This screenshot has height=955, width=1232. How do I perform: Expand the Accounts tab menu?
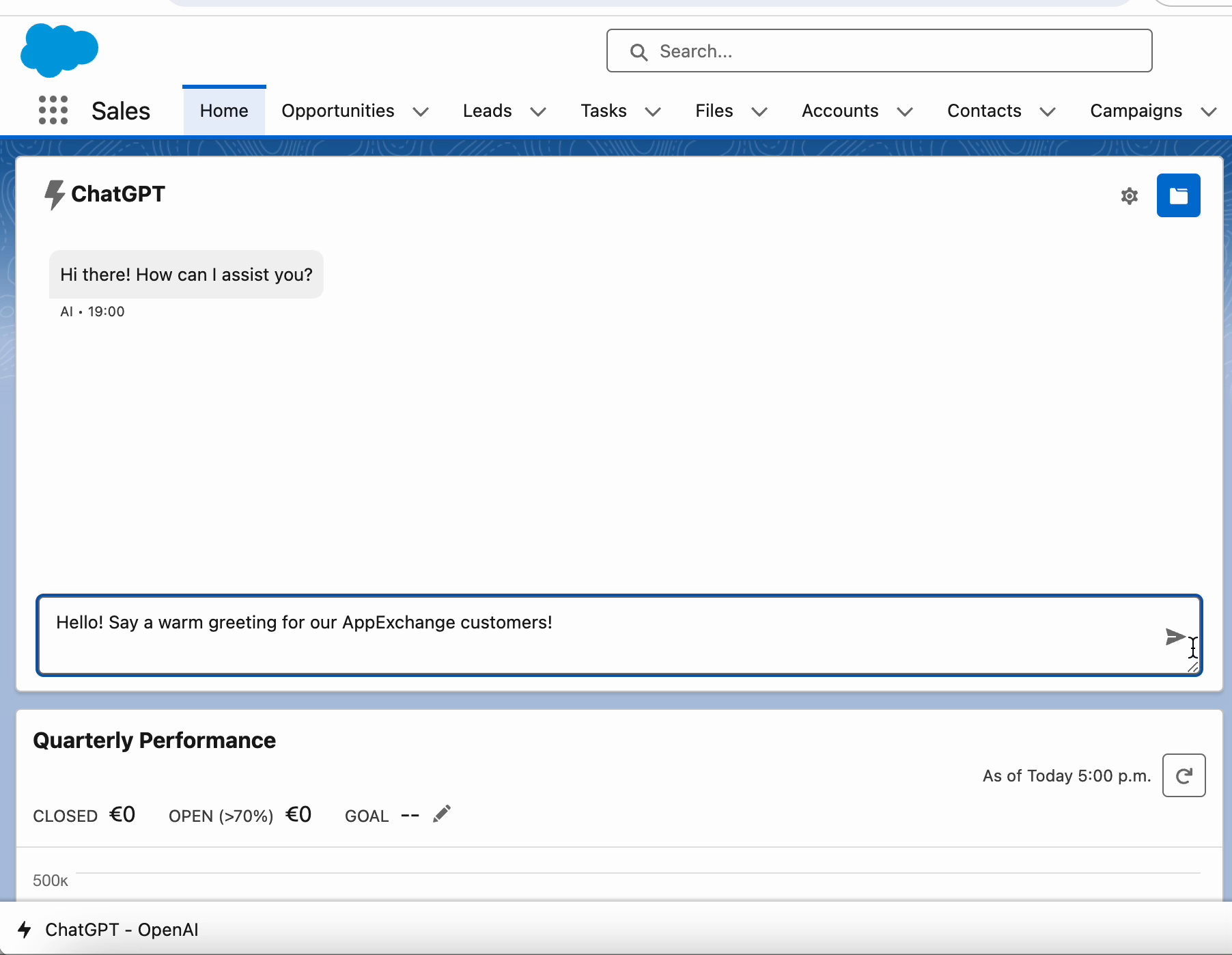point(905,111)
